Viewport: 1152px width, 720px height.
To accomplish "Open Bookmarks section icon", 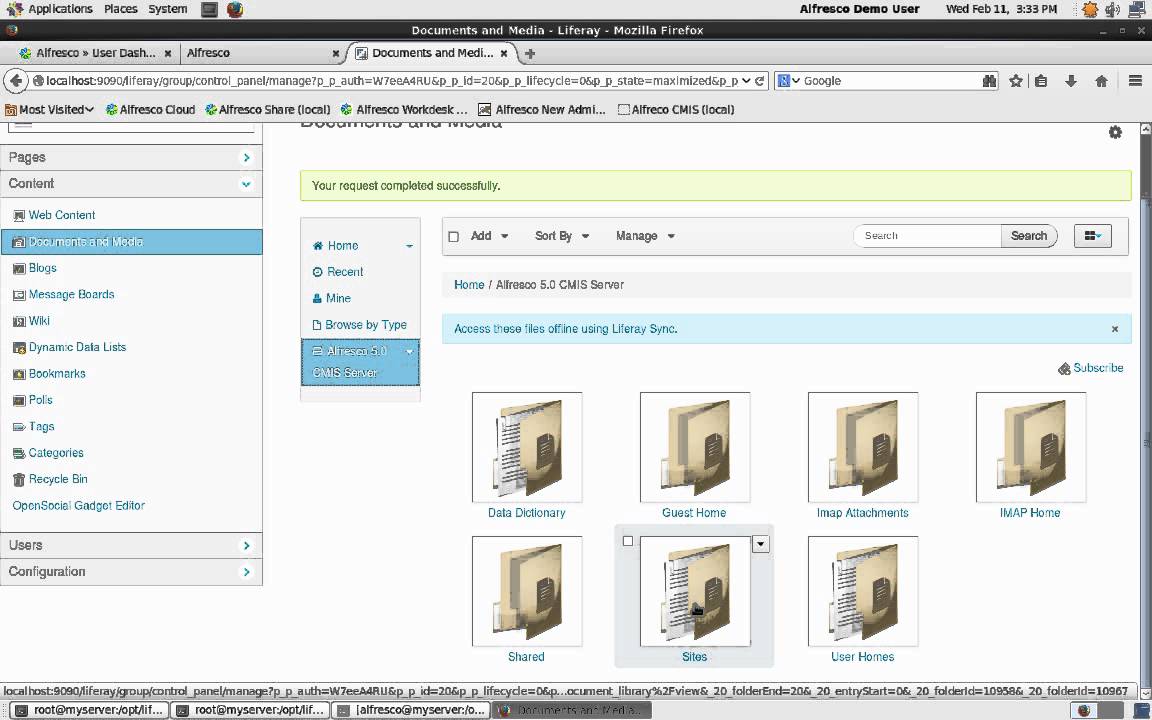I will tap(19, 374).
